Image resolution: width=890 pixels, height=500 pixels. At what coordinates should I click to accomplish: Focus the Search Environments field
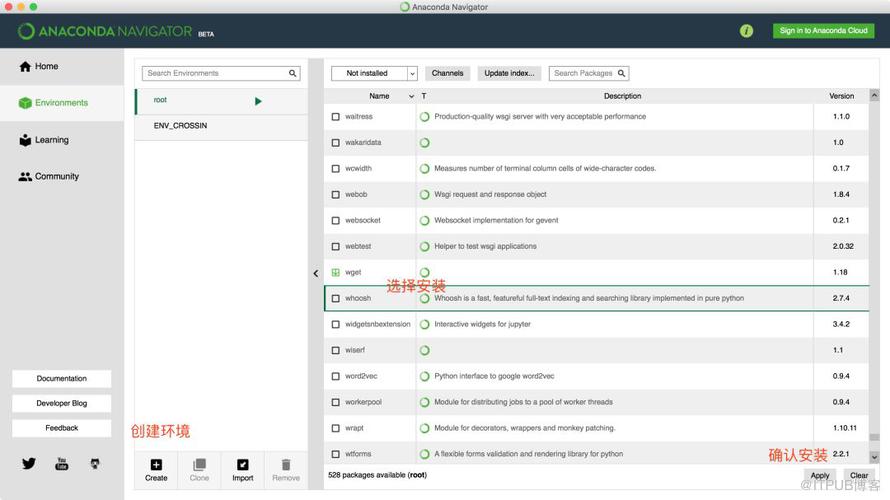coord(221,73)
